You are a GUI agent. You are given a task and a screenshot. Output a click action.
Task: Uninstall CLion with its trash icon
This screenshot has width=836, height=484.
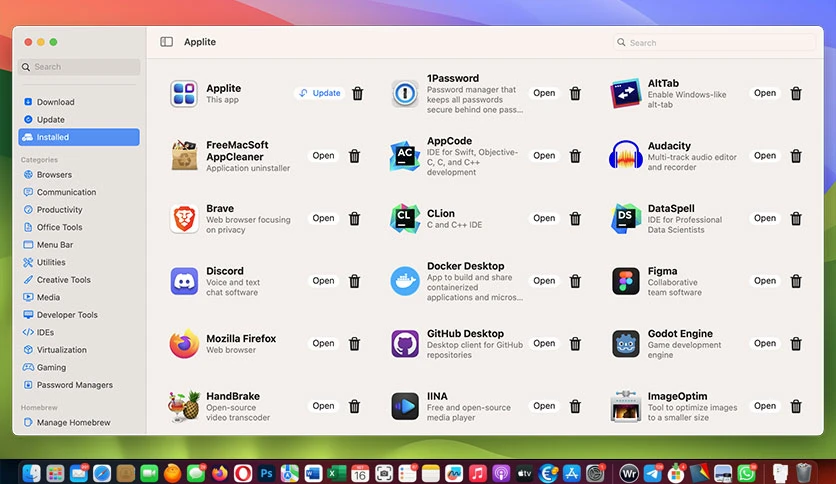point(575,219)
